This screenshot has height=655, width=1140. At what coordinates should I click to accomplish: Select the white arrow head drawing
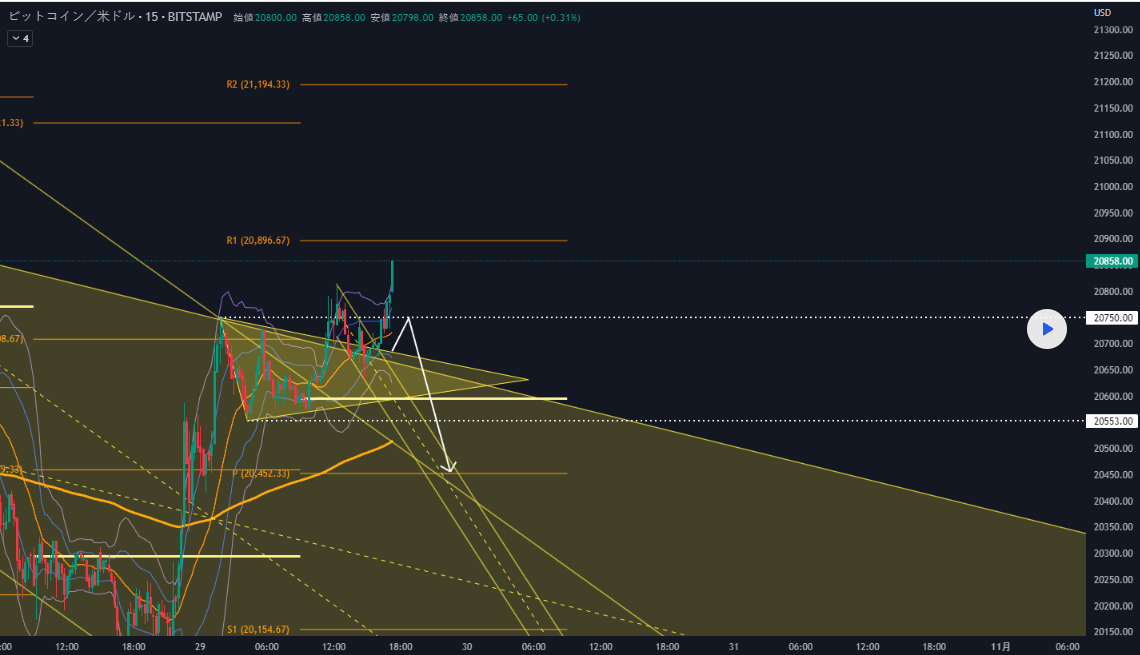450,467
